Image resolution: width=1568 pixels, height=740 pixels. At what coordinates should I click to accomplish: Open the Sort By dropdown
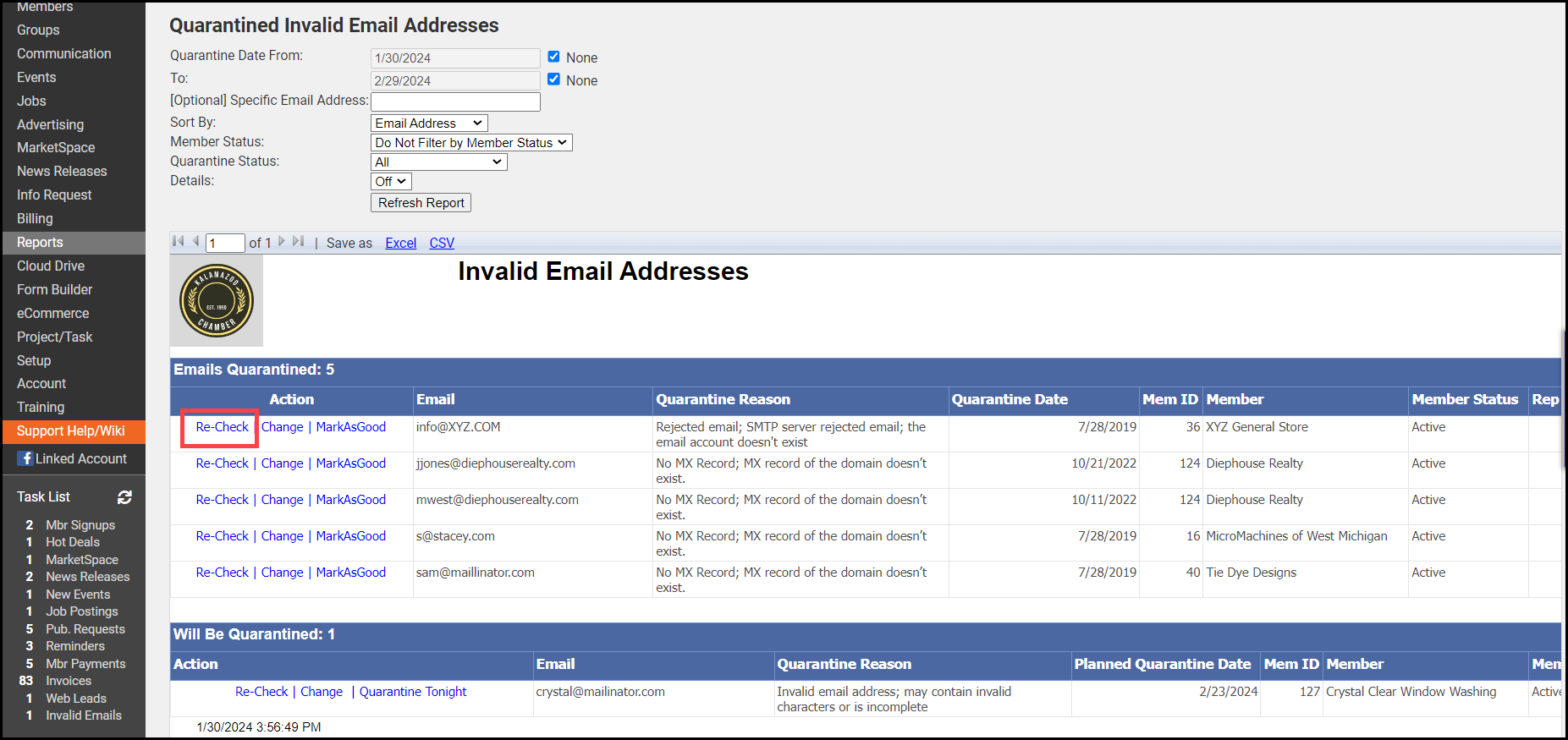(x=429, y=123)
